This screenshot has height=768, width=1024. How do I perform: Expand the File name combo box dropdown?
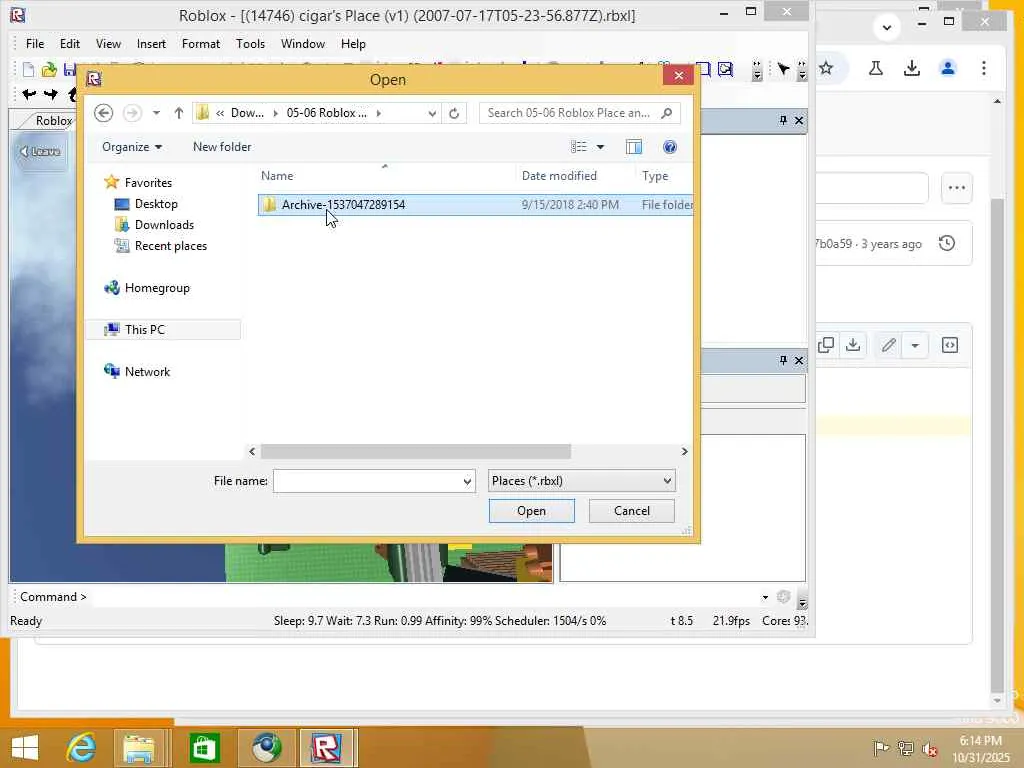467,481
